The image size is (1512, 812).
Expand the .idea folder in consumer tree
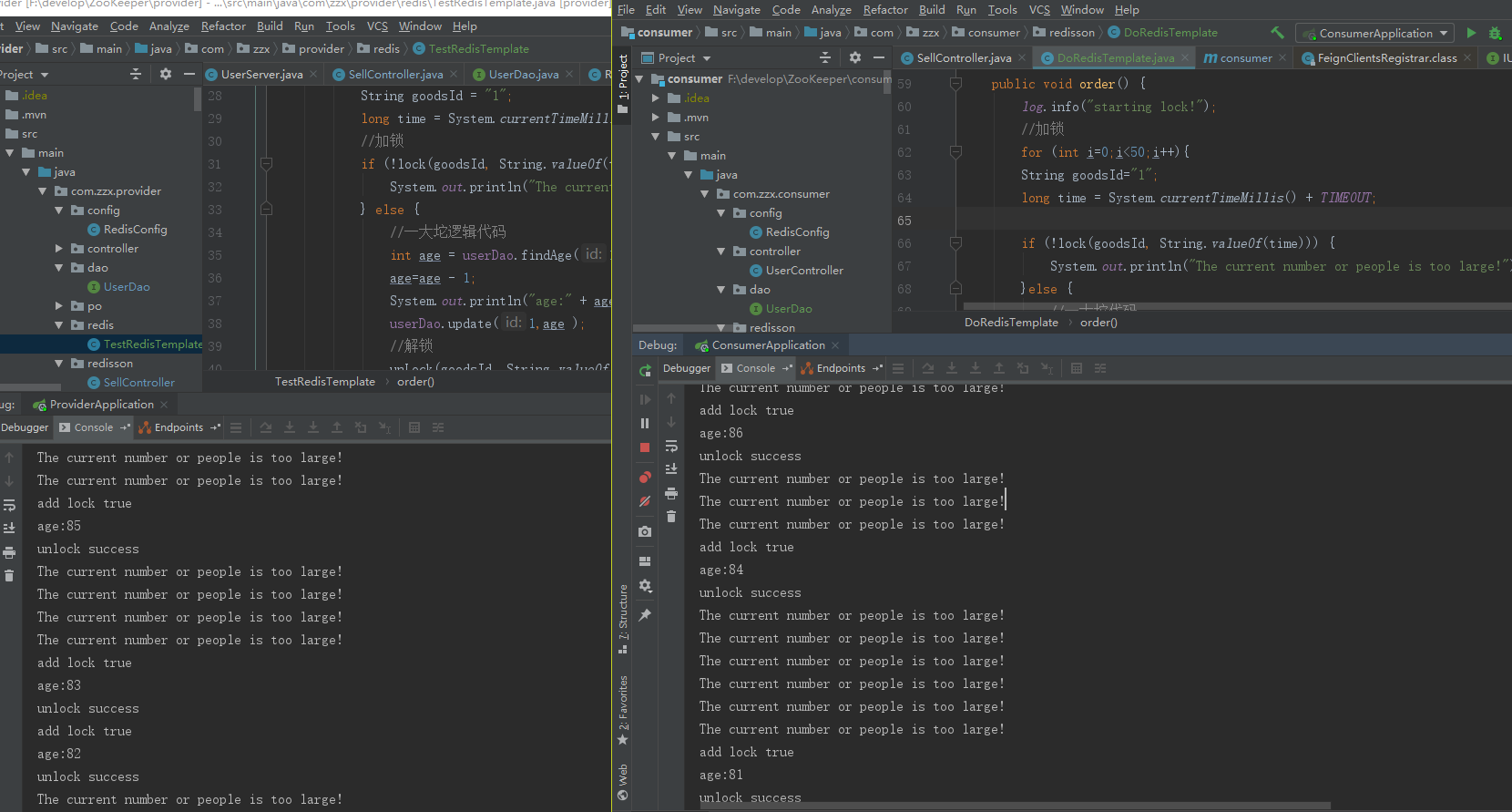pyautogui.click(x=656, y=98)
